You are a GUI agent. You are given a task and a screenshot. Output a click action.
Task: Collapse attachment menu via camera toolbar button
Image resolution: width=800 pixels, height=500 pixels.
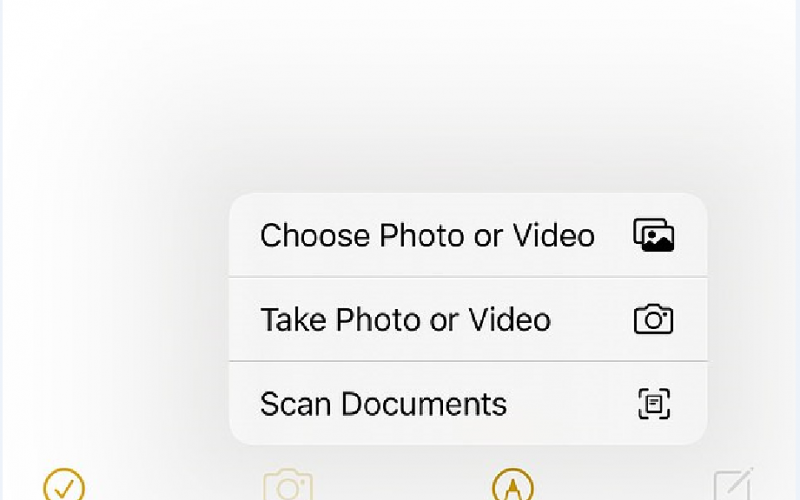coord(288,485)
